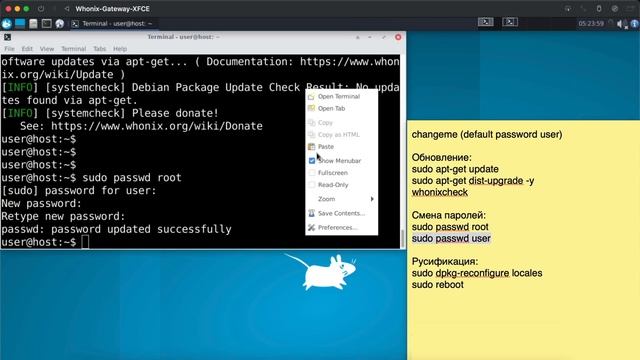Image resolution: width=640 pixels, height=360 pixels.
Task: Select Paste in the context menu
Action: [341, 147]
